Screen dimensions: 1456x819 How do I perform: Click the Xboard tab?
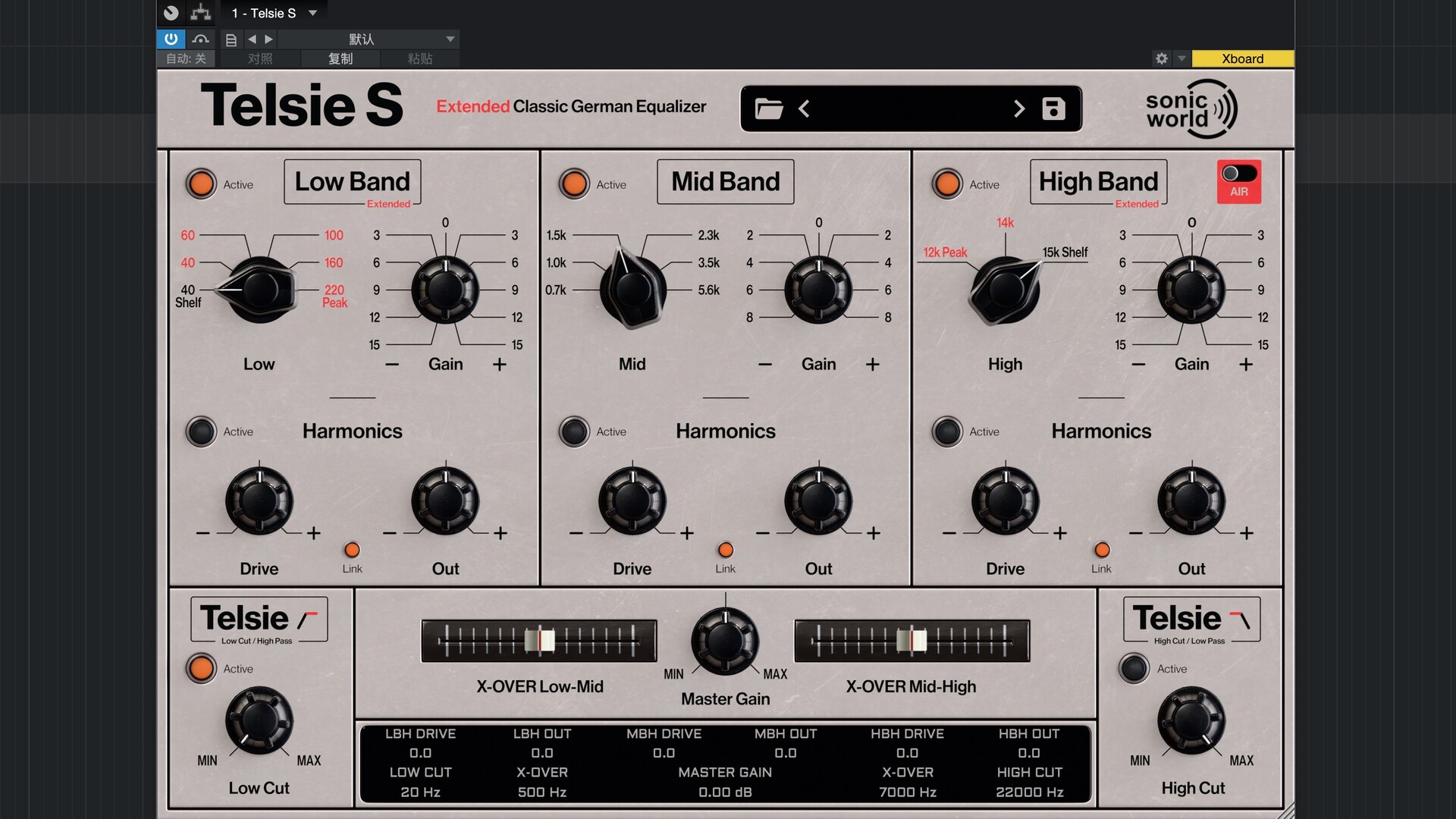point(1243,58)
